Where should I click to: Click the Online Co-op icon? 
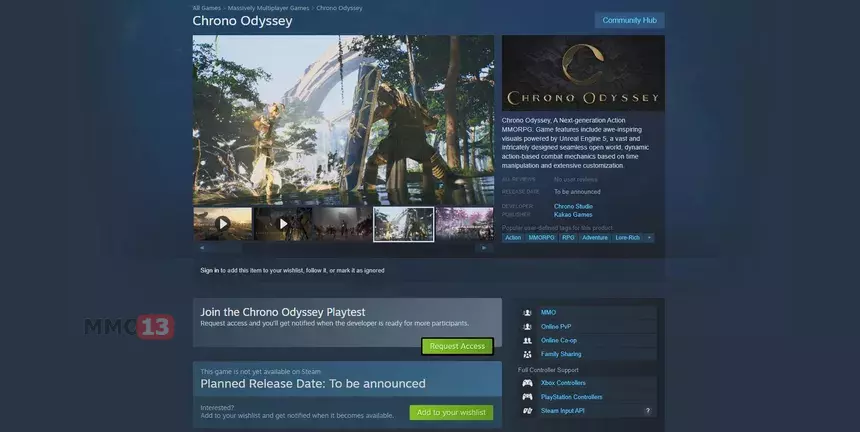click(527, 340)
